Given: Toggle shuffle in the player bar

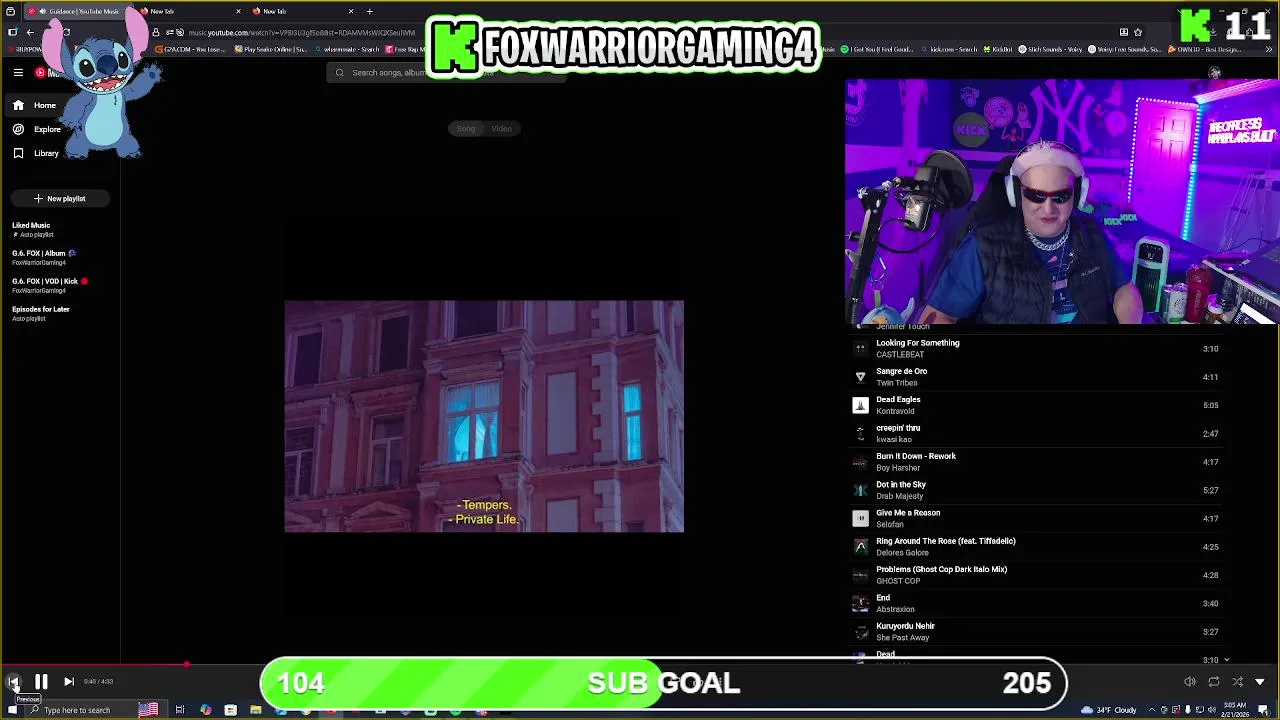Looking at the screenshot, I should [x=1237, y=682].
